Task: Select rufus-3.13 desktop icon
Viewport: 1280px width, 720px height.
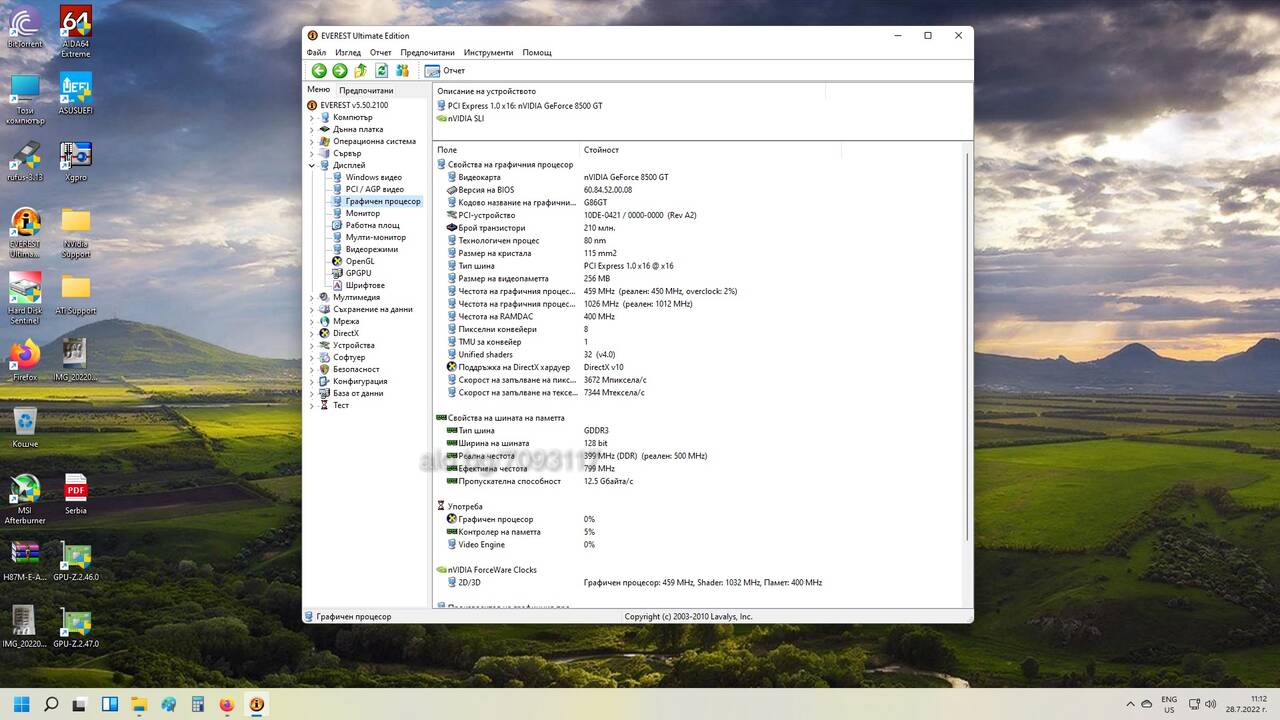Action: click(25, 160)
